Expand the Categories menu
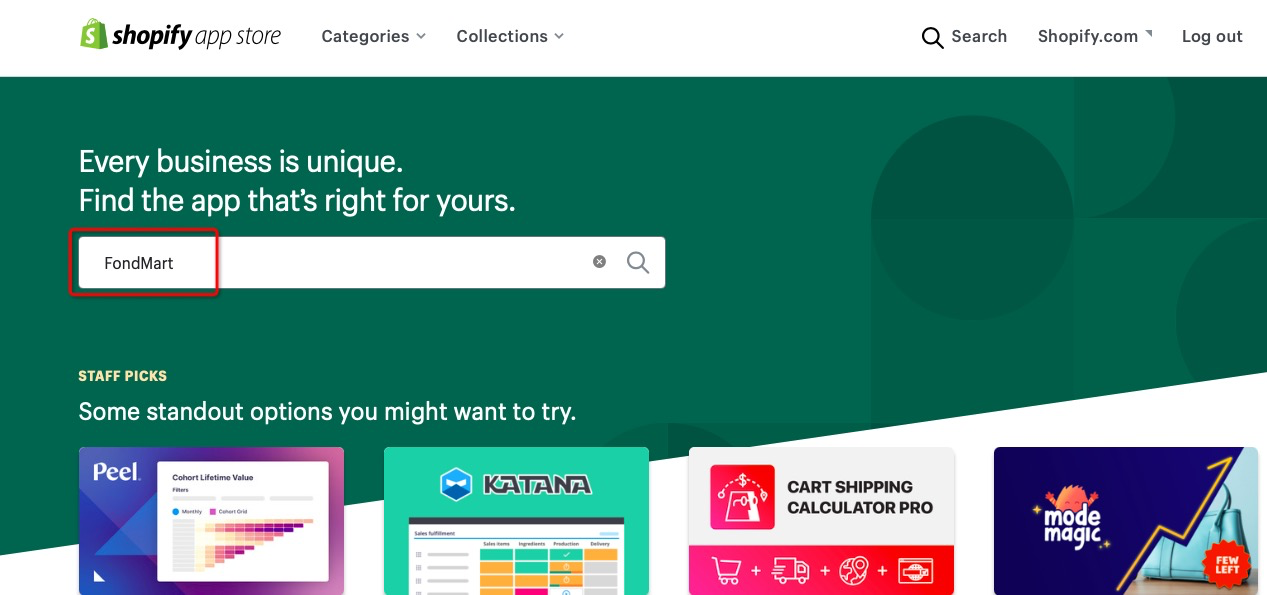1267x595 pixels. pos(373,36)
